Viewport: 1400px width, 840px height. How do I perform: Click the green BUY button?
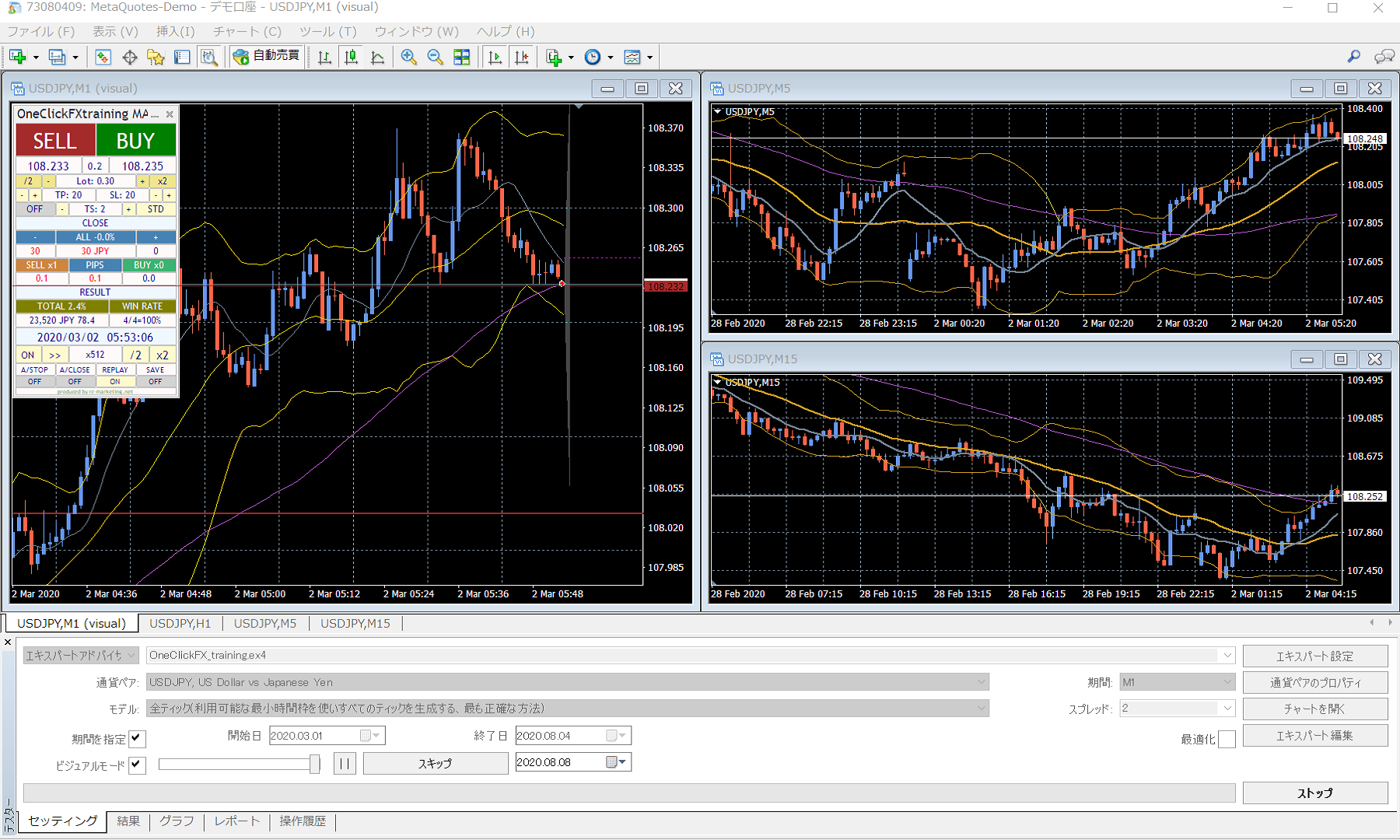click(x=135, y=141)
